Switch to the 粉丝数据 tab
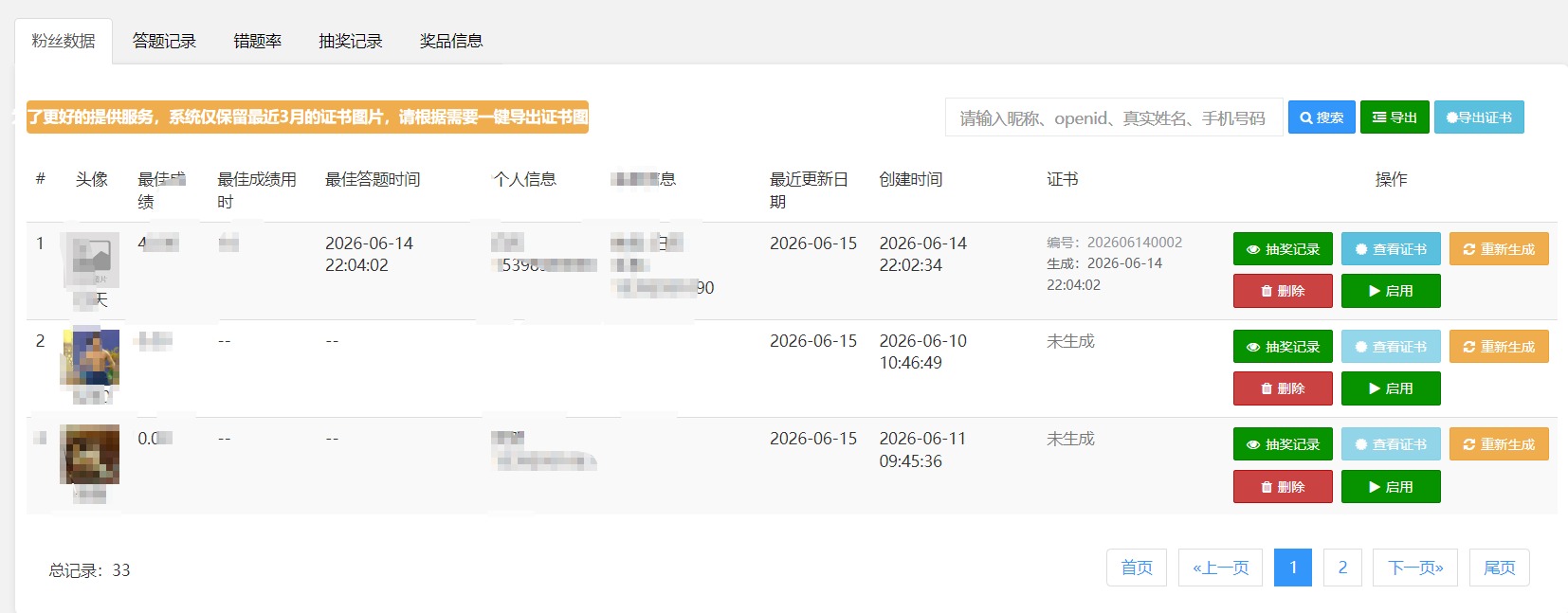 pyautogui.click(x=64, y=41)
